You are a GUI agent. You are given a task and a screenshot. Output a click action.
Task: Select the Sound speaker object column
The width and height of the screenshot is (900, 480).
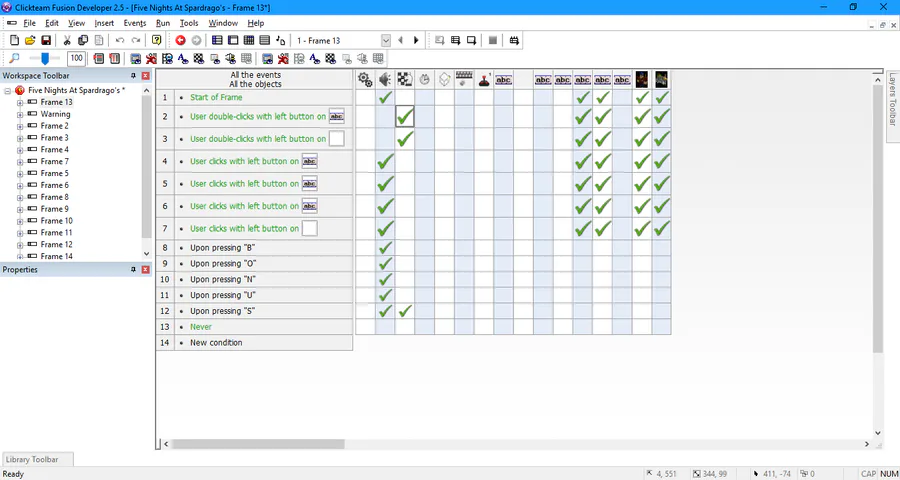click(x=385, y=80)
